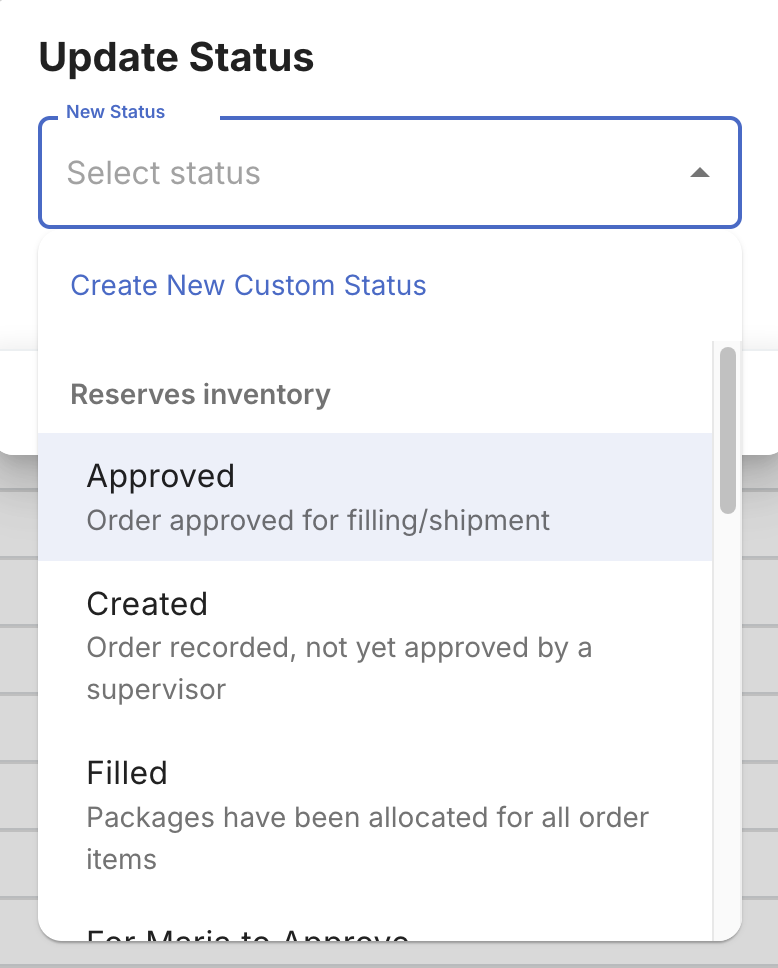Image resolution: width=778 pixels, height=968 pixels.
Task: Click the New Status field label
Action: pyautogui.click(x=115, y=112)
